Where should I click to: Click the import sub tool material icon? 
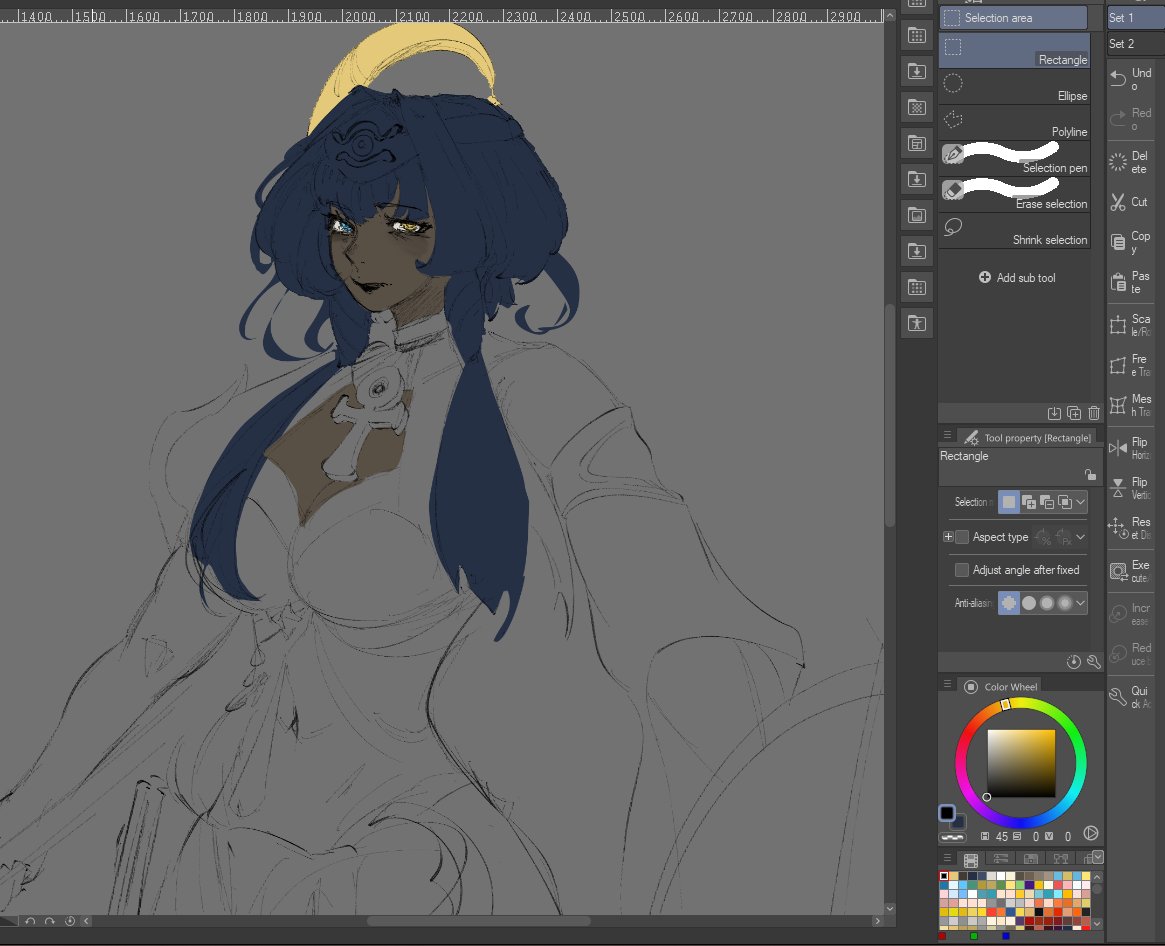[1054, 412]
